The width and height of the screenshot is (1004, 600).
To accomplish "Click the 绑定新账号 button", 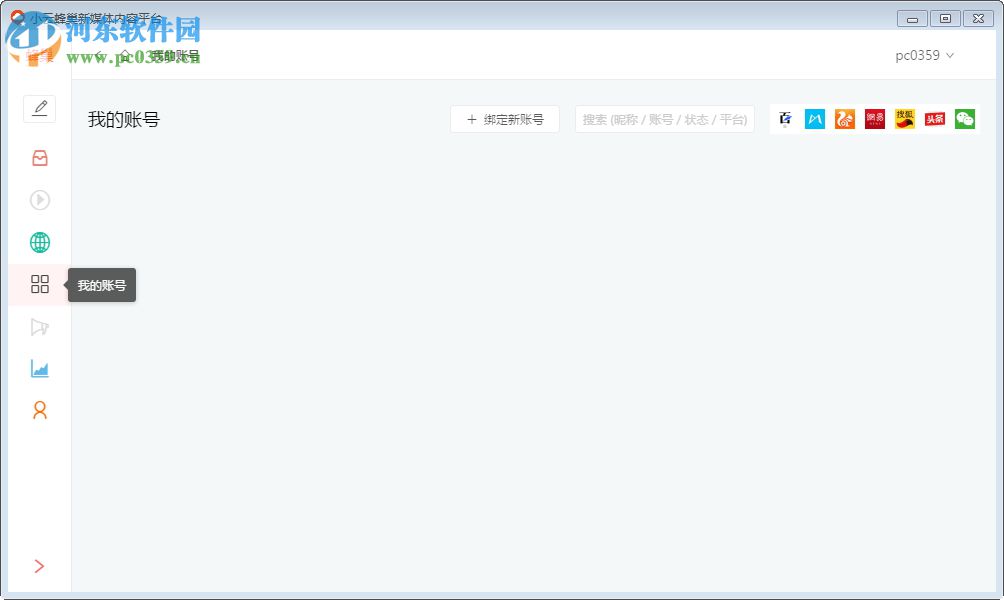I will point(504,119).
